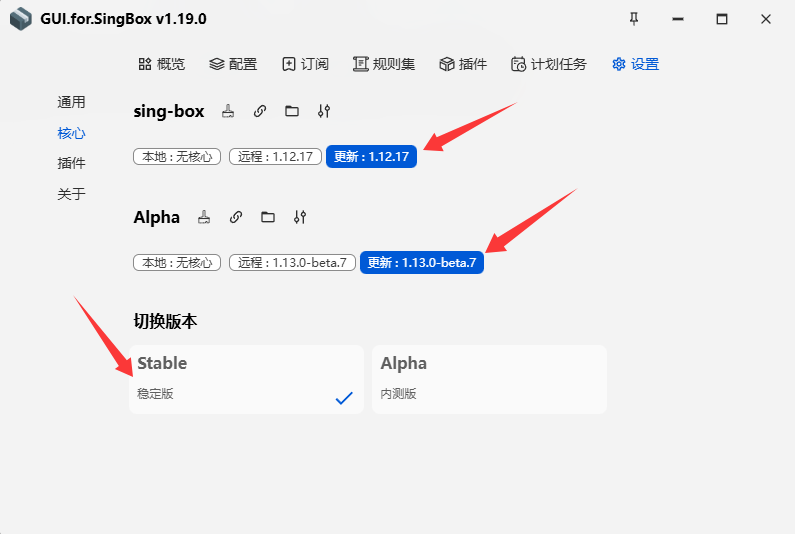795x534 pixels.
Task: Select 核心 in the settings sidebar
Action: coord(71,133)
